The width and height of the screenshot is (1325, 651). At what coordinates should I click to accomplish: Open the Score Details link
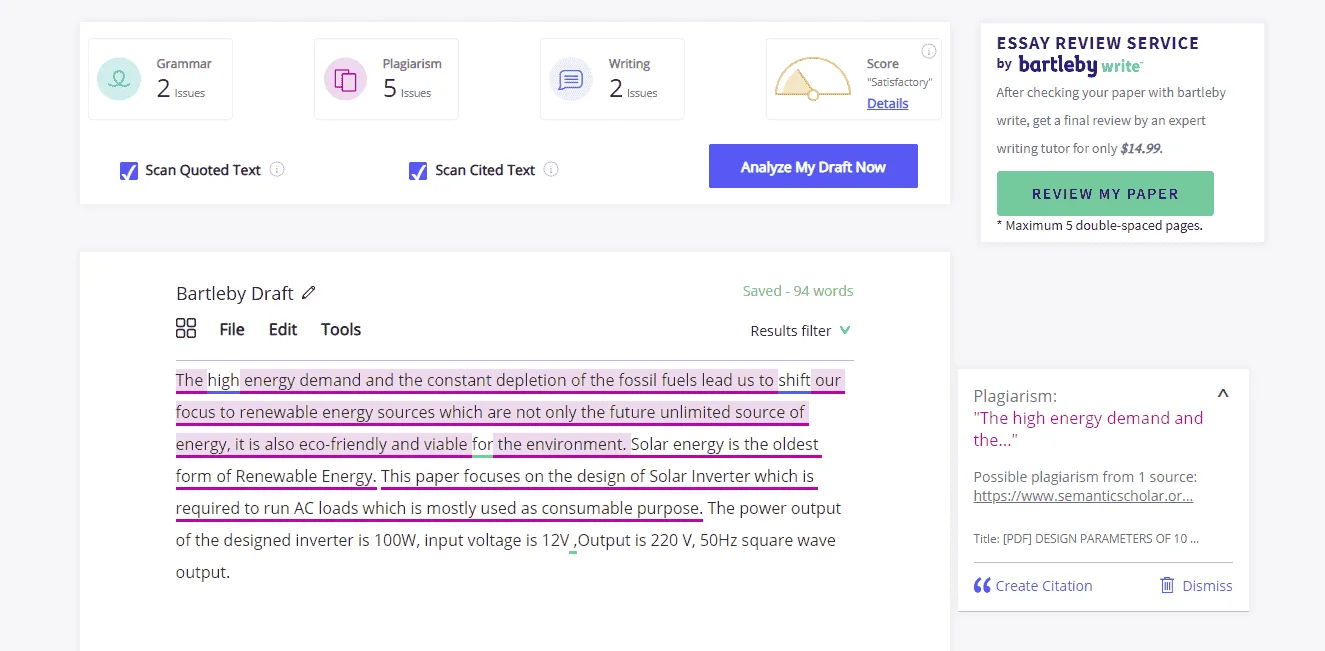click(888, 103)
